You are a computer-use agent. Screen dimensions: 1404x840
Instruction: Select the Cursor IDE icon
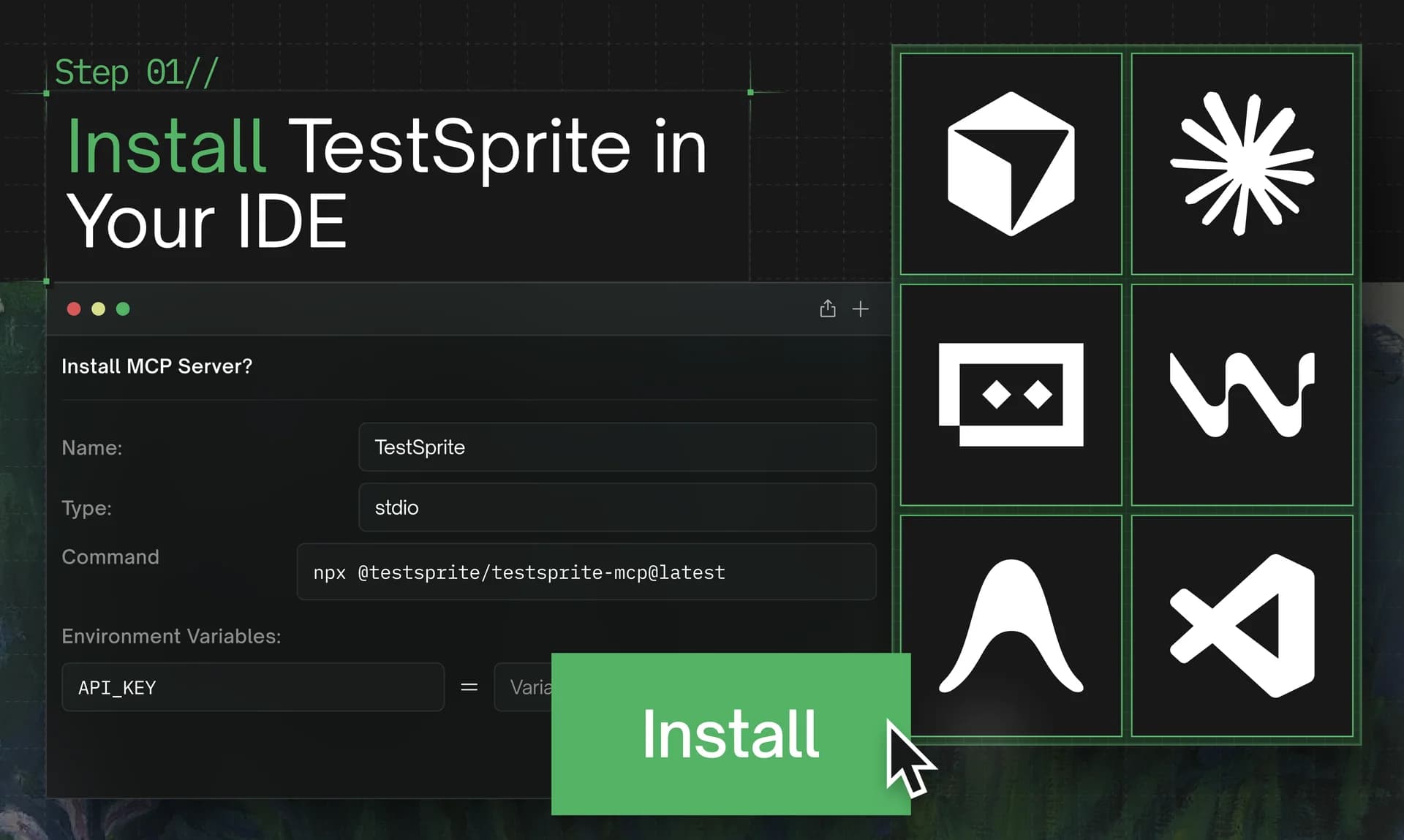coord(1011,162)
